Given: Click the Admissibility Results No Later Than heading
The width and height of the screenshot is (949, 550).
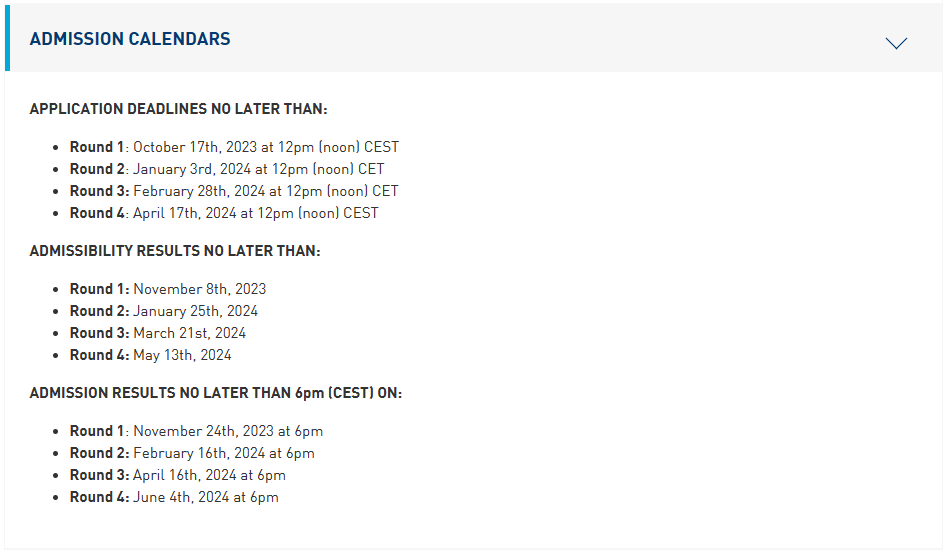Looking at the screenshot, I should tap(175, 251).
